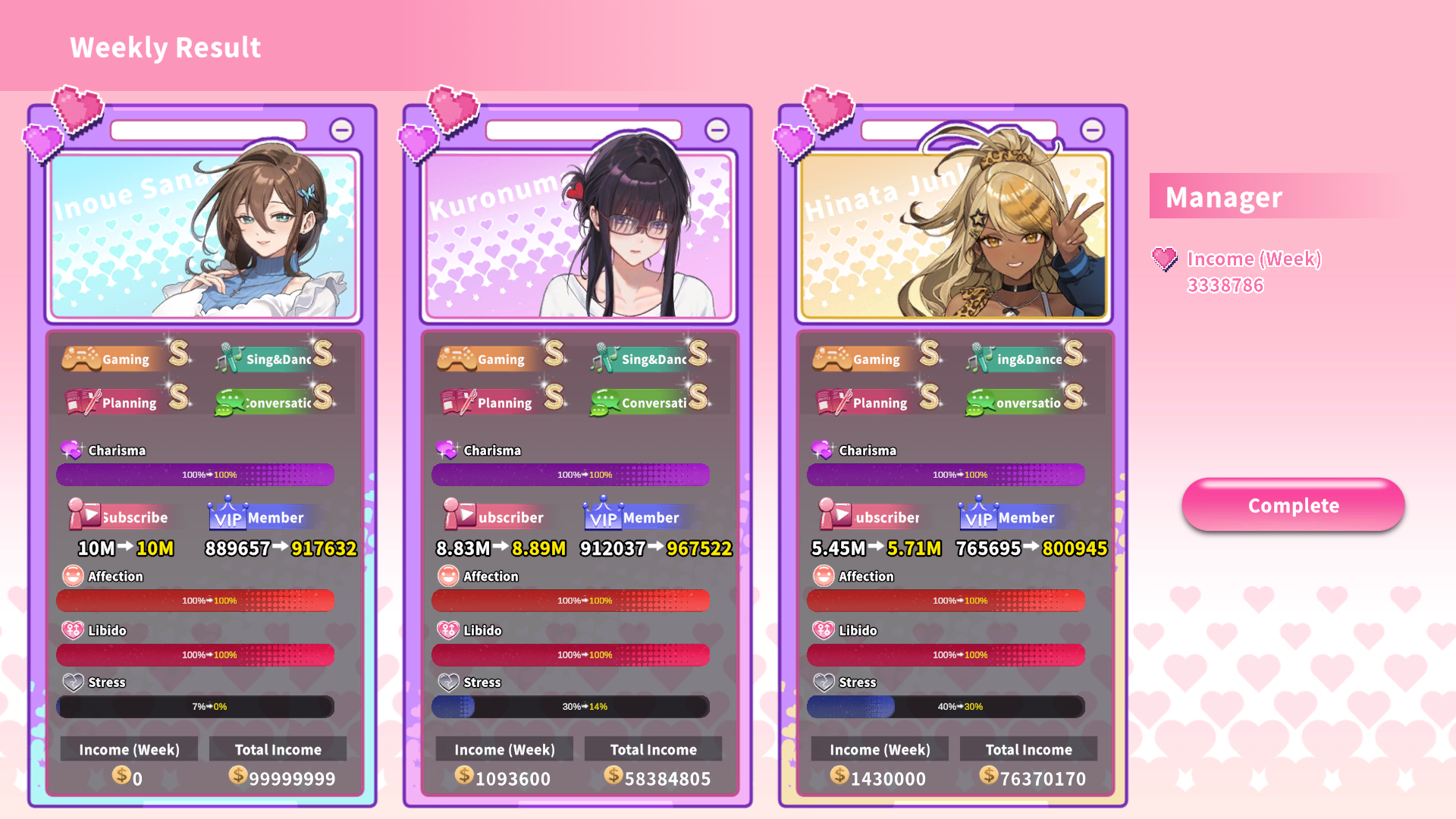Select Libido icon on Kuronuma's card
Image resolution: width=1456 pixels, height=819 pixels.
[448, 630]
